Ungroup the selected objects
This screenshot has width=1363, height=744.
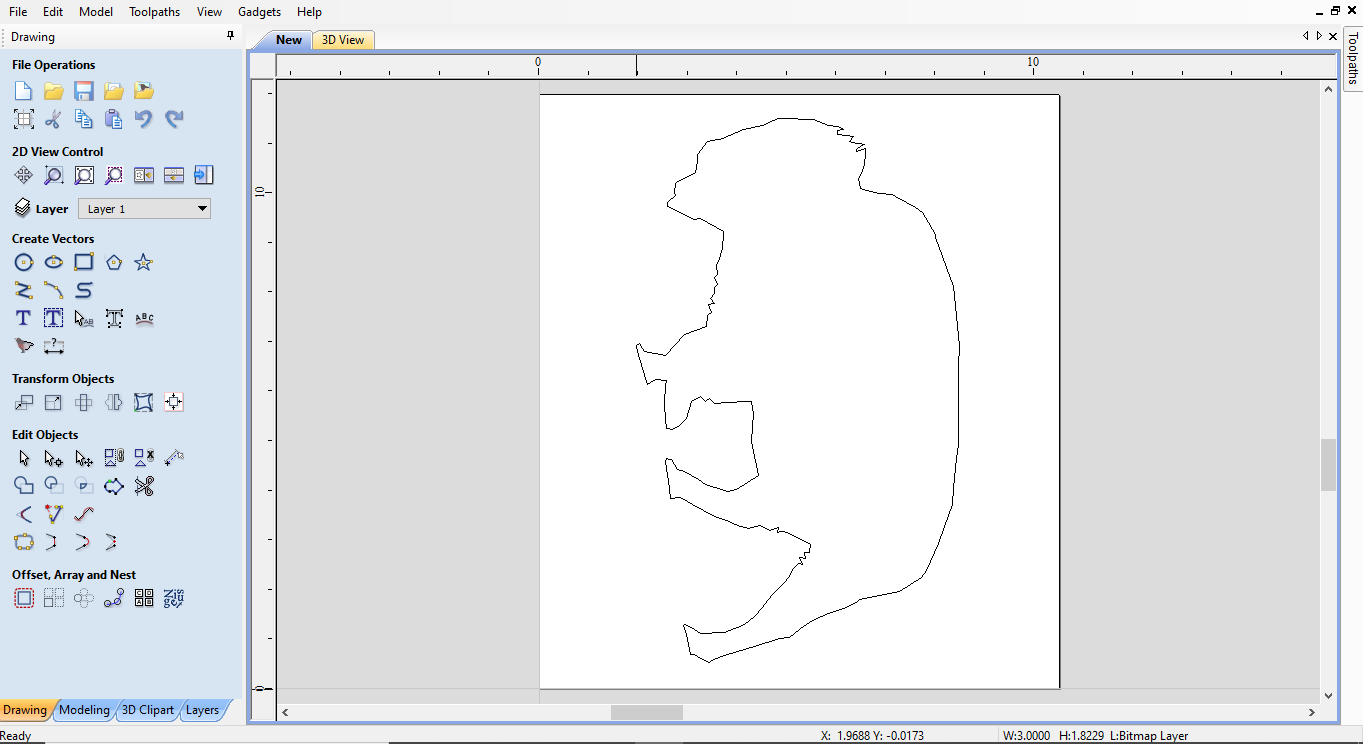tap(144, 458)
